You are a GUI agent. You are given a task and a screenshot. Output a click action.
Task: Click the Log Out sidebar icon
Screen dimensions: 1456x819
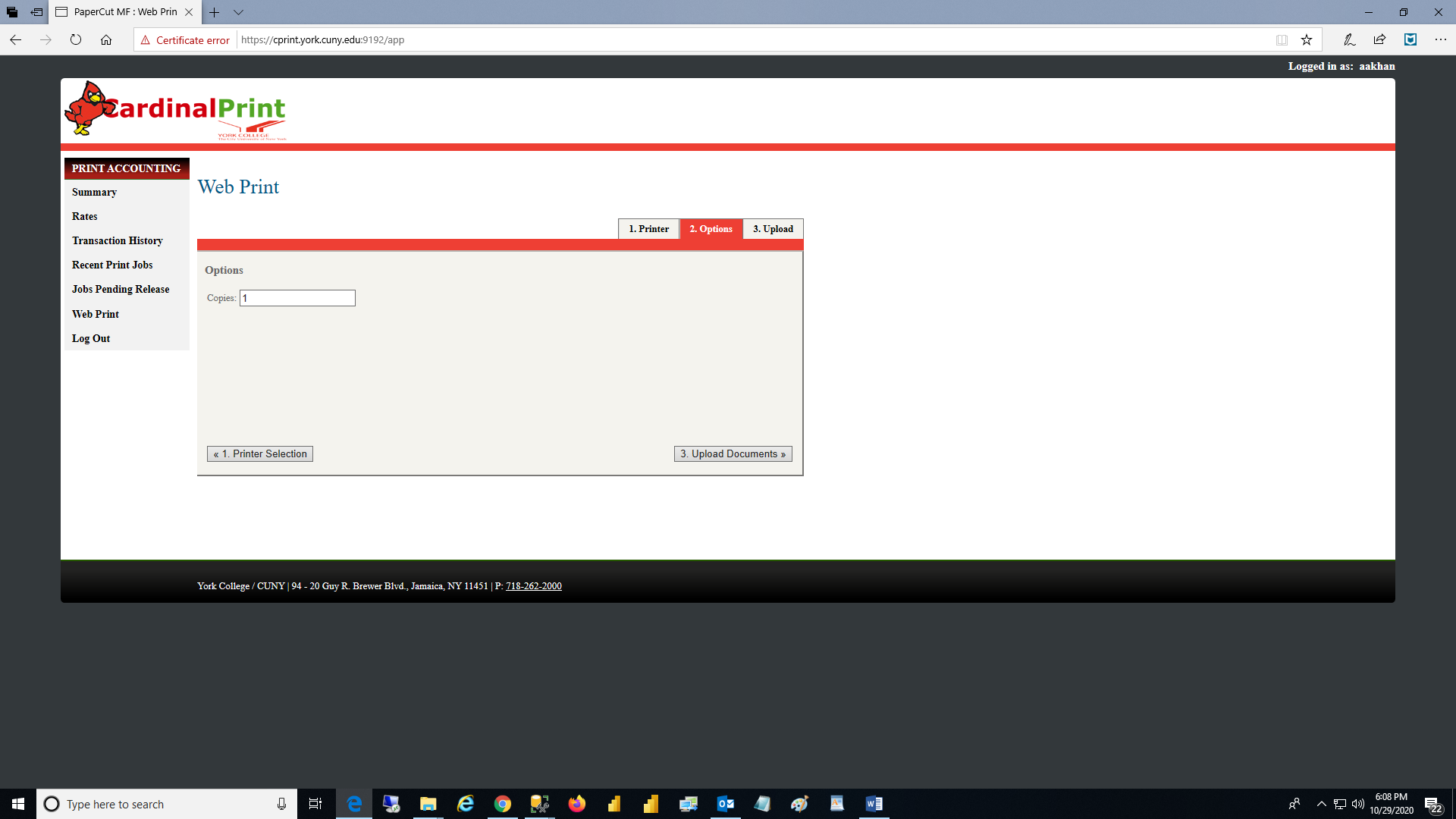91,338
